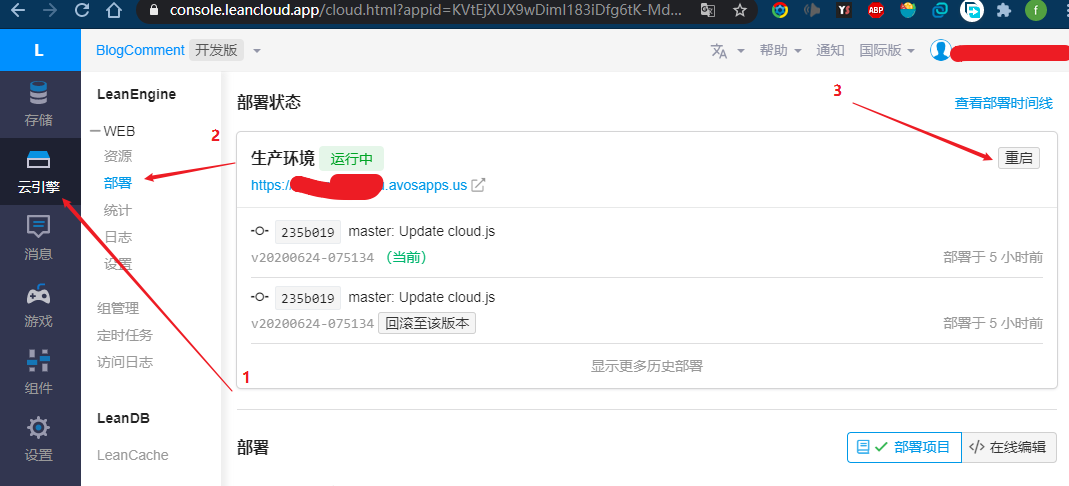Click the 开发版 plan badge
This screenshot has width=1069, height=486.
coord(216,50)
